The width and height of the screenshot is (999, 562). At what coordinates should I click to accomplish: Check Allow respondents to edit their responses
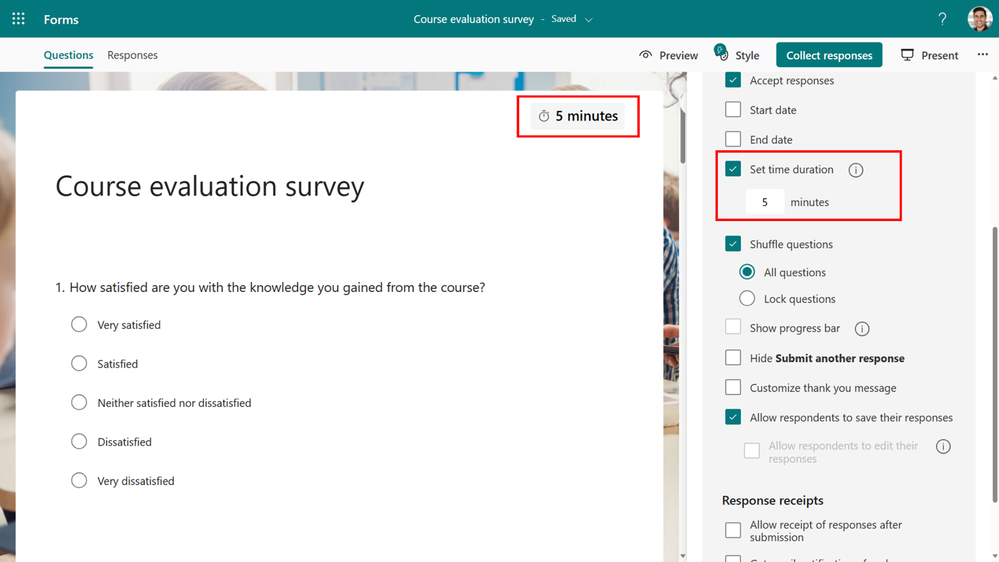[x=752, y=450]
